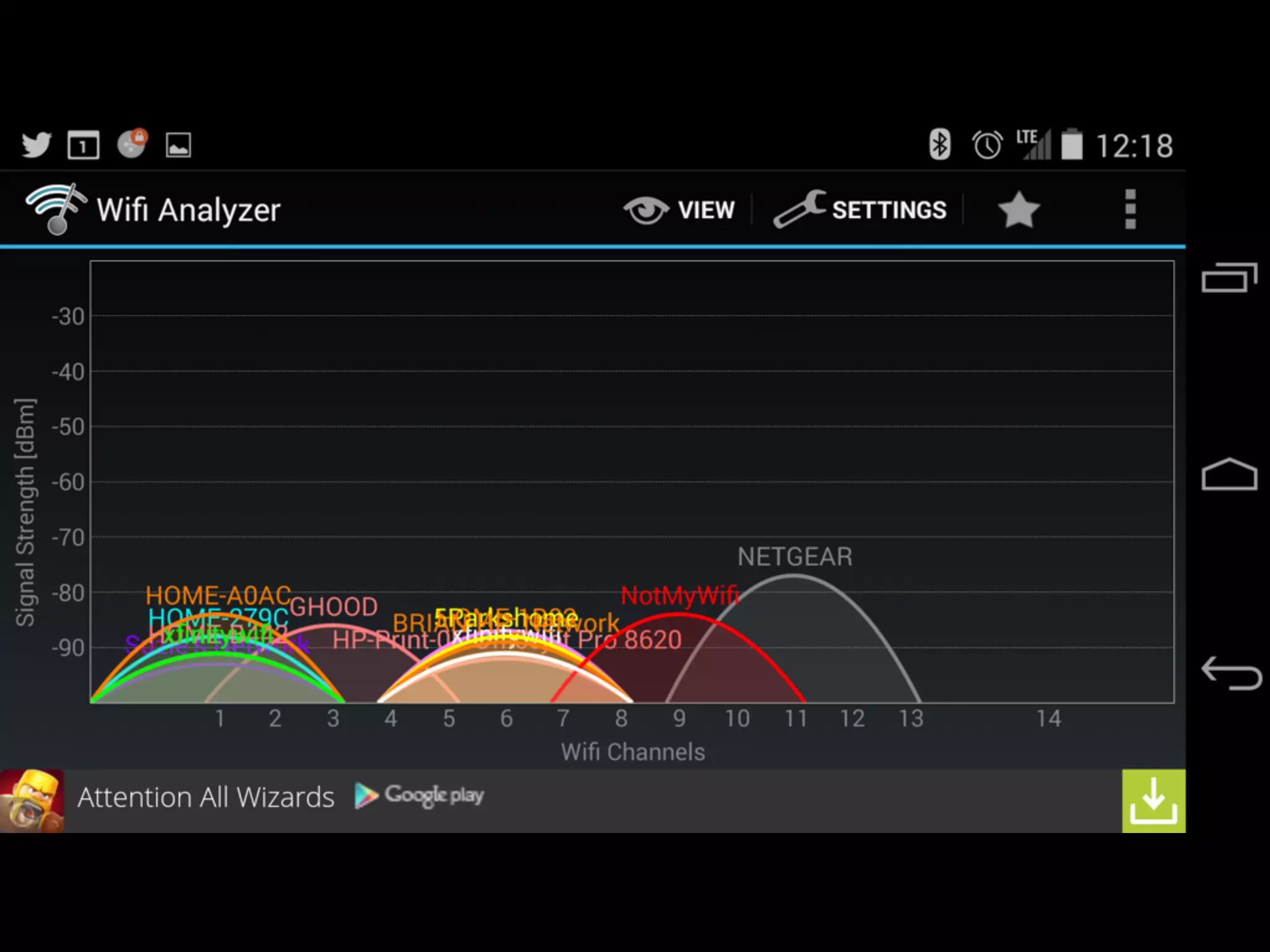Open the Attention All Wizards ad

[206, 798]
